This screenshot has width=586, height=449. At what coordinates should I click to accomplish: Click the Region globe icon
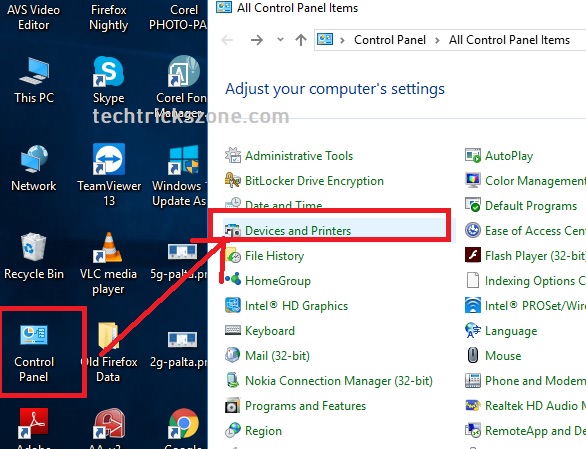click(x=233, y=430)
